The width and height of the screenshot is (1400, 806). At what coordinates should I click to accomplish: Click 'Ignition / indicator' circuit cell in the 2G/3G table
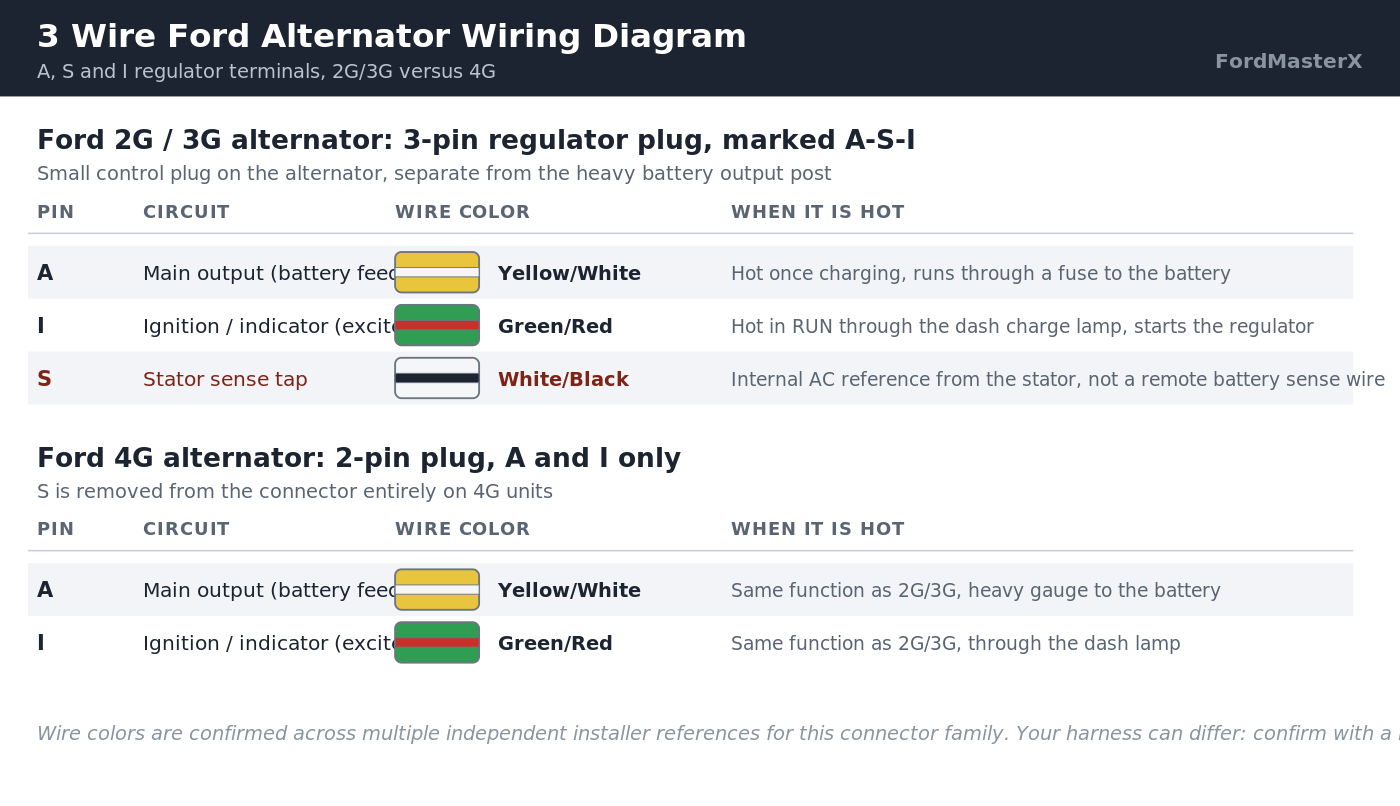click(x=269, y=327)
